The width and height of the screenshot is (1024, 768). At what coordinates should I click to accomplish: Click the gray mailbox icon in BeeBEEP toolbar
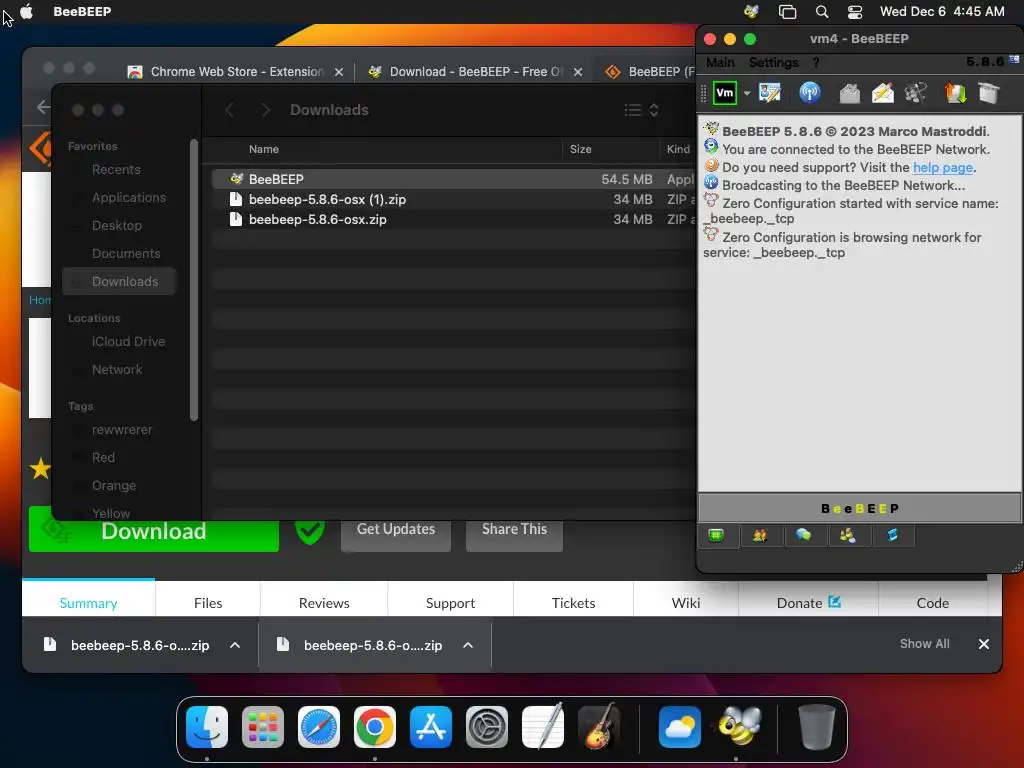[x=849, y=93]
